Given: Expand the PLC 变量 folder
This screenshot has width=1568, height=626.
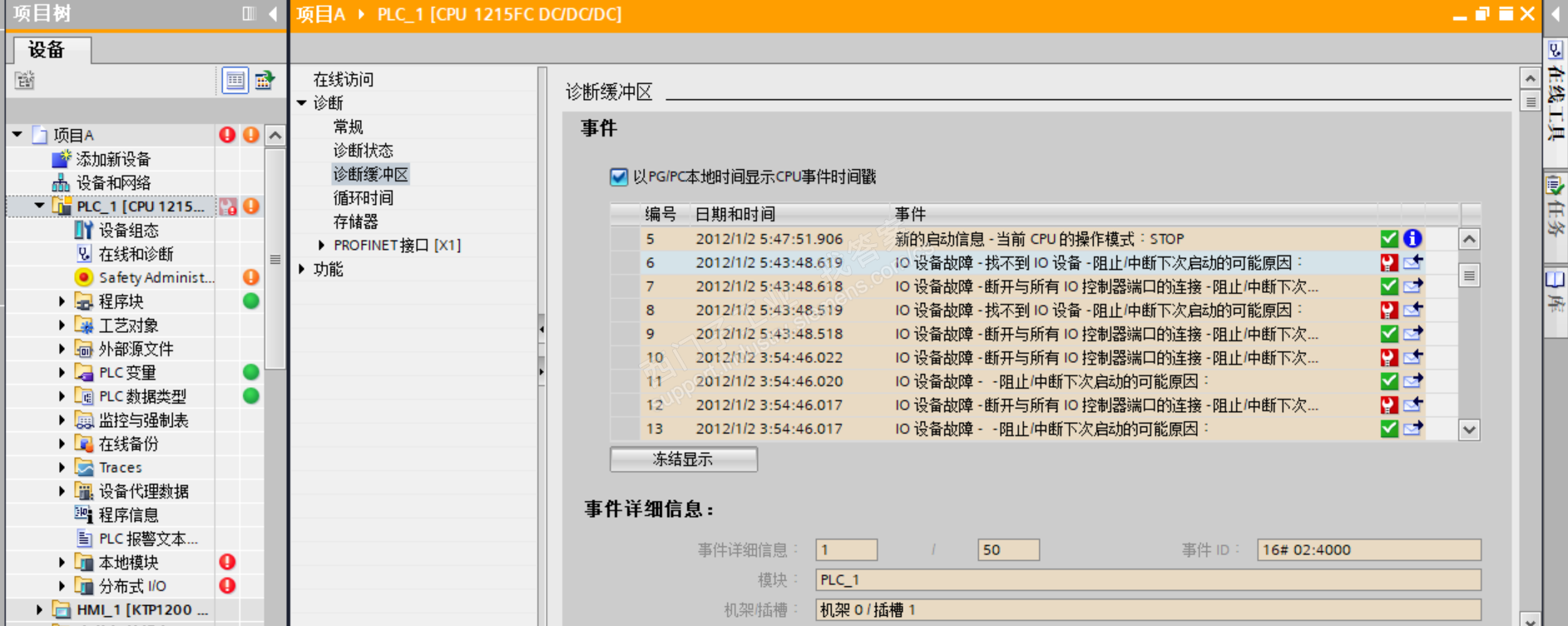Looking at the screenshot, I should 62,372.
